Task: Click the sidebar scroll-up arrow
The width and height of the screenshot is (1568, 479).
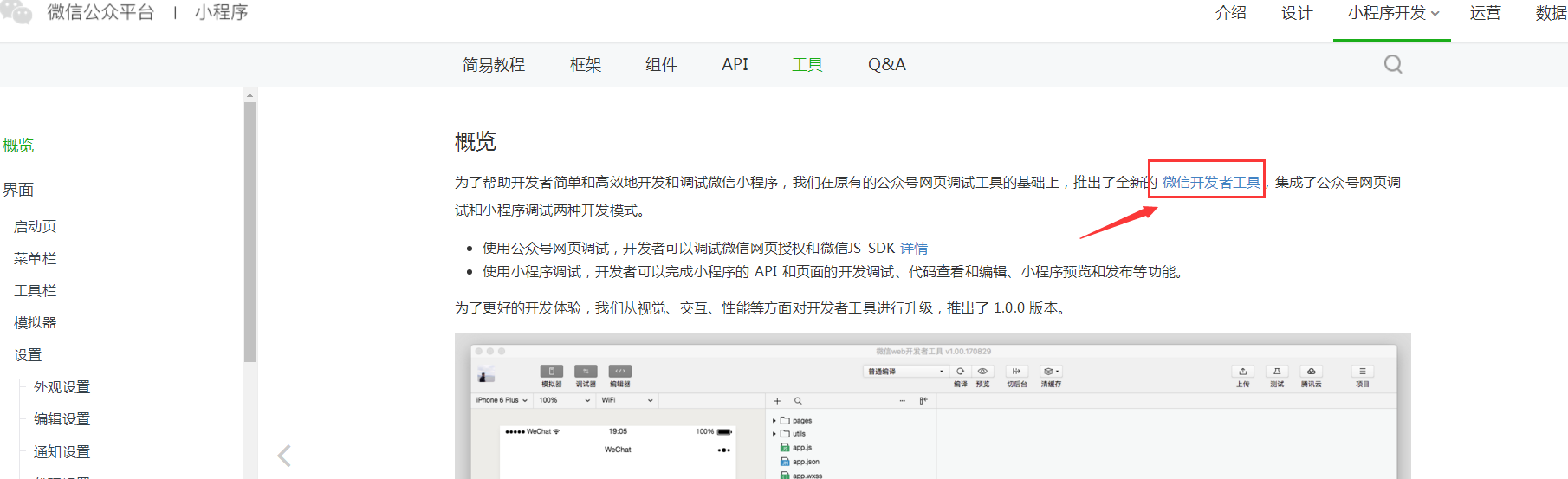Action: [x=249, y=95]
